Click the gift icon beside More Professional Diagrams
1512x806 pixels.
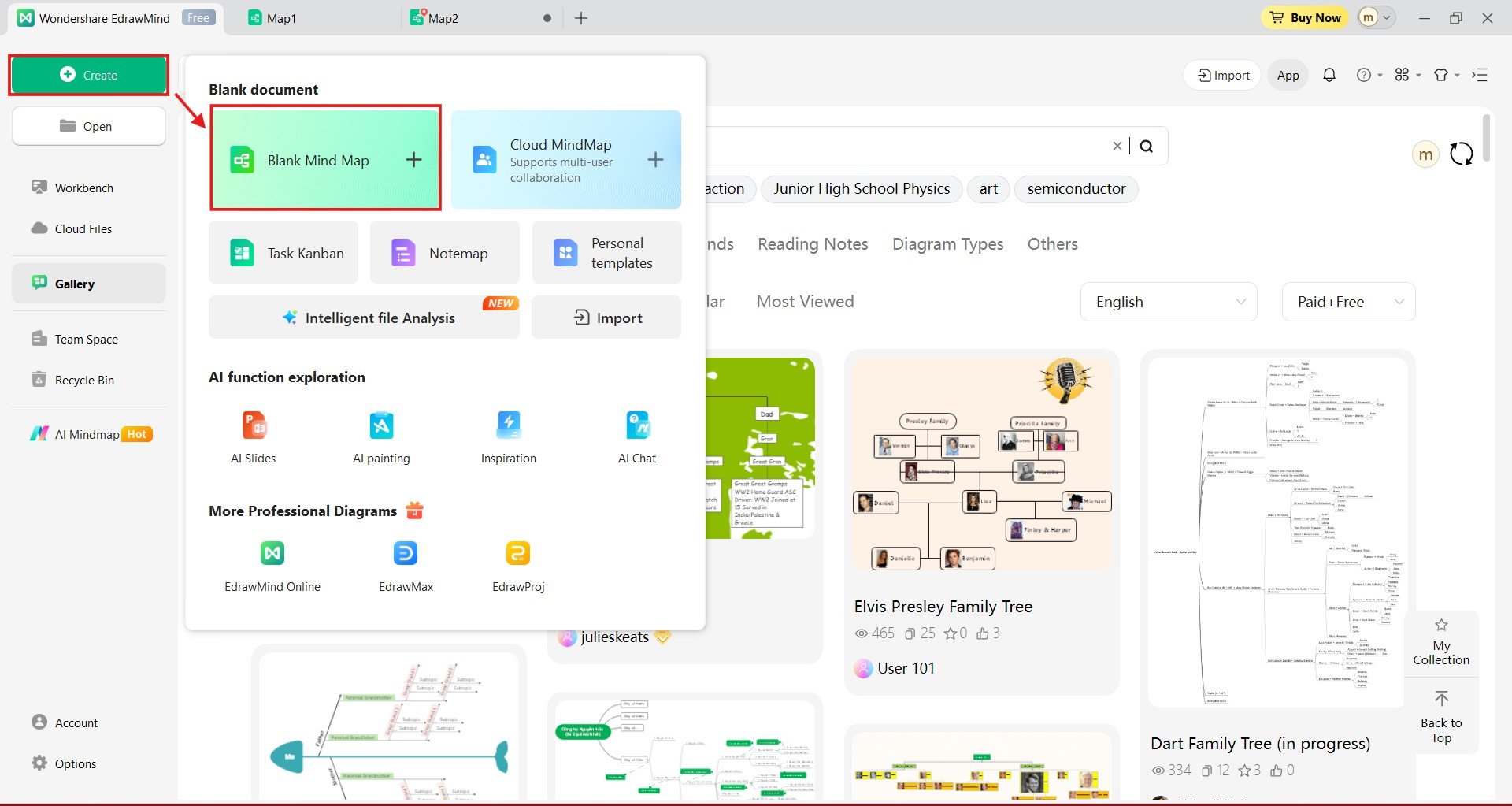click(414, 511)
